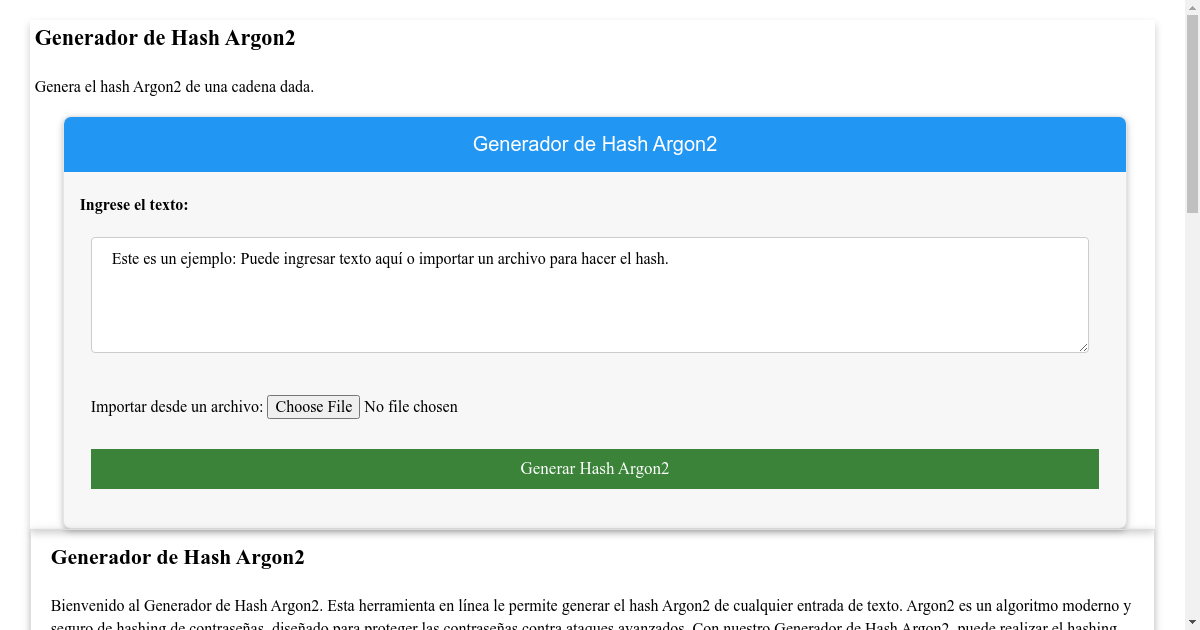The width and height of the screenshot is (1200, 630).
Task: Click the 'Importar desde un archivo:' label
Action: click(176, 406)
